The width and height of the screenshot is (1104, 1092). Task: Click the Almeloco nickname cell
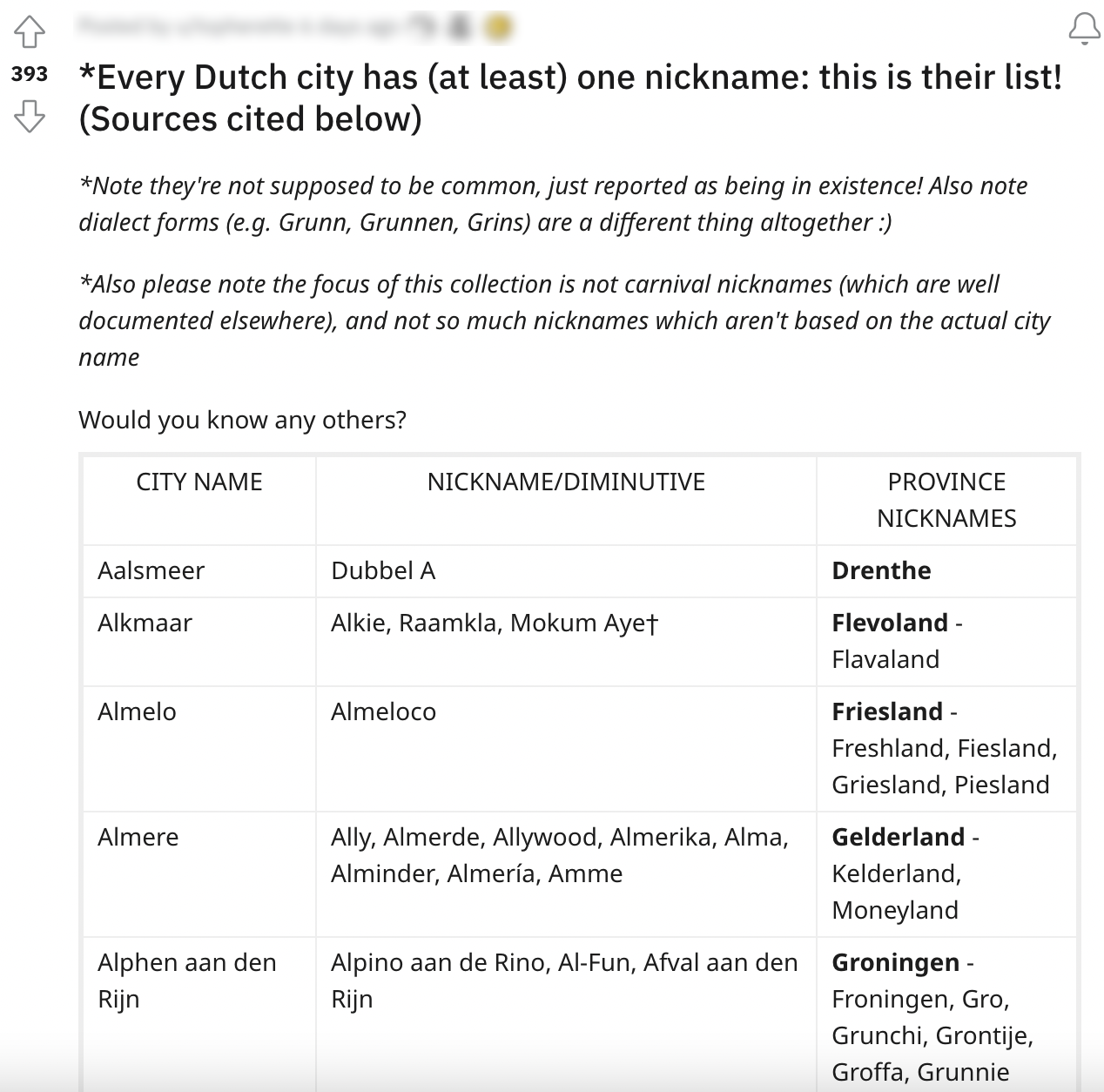[x=383, y=711]
